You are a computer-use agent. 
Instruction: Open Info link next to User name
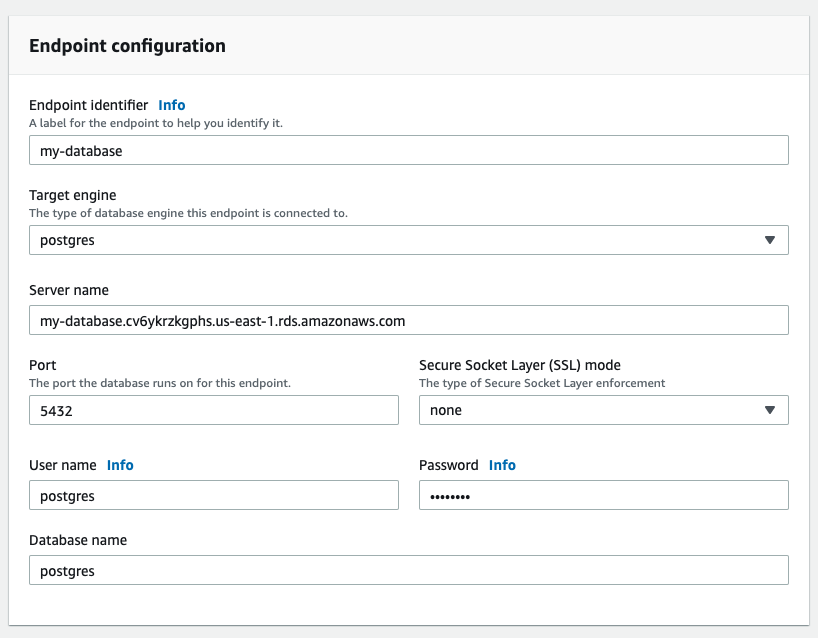(x=120, y=465)
